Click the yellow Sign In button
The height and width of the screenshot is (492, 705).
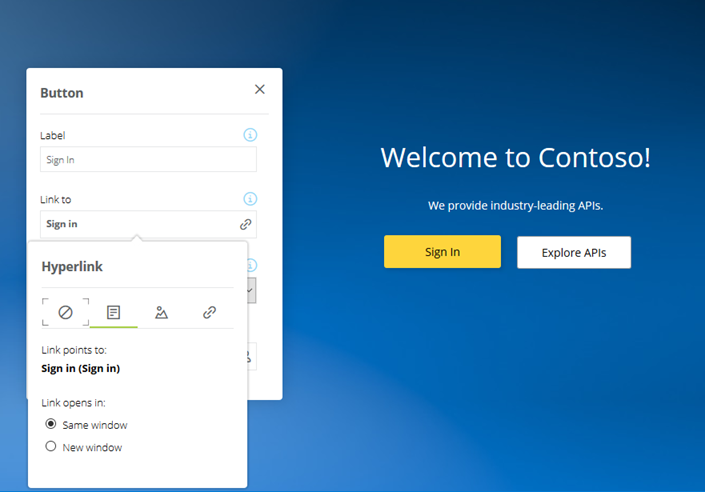pos(442,252)
